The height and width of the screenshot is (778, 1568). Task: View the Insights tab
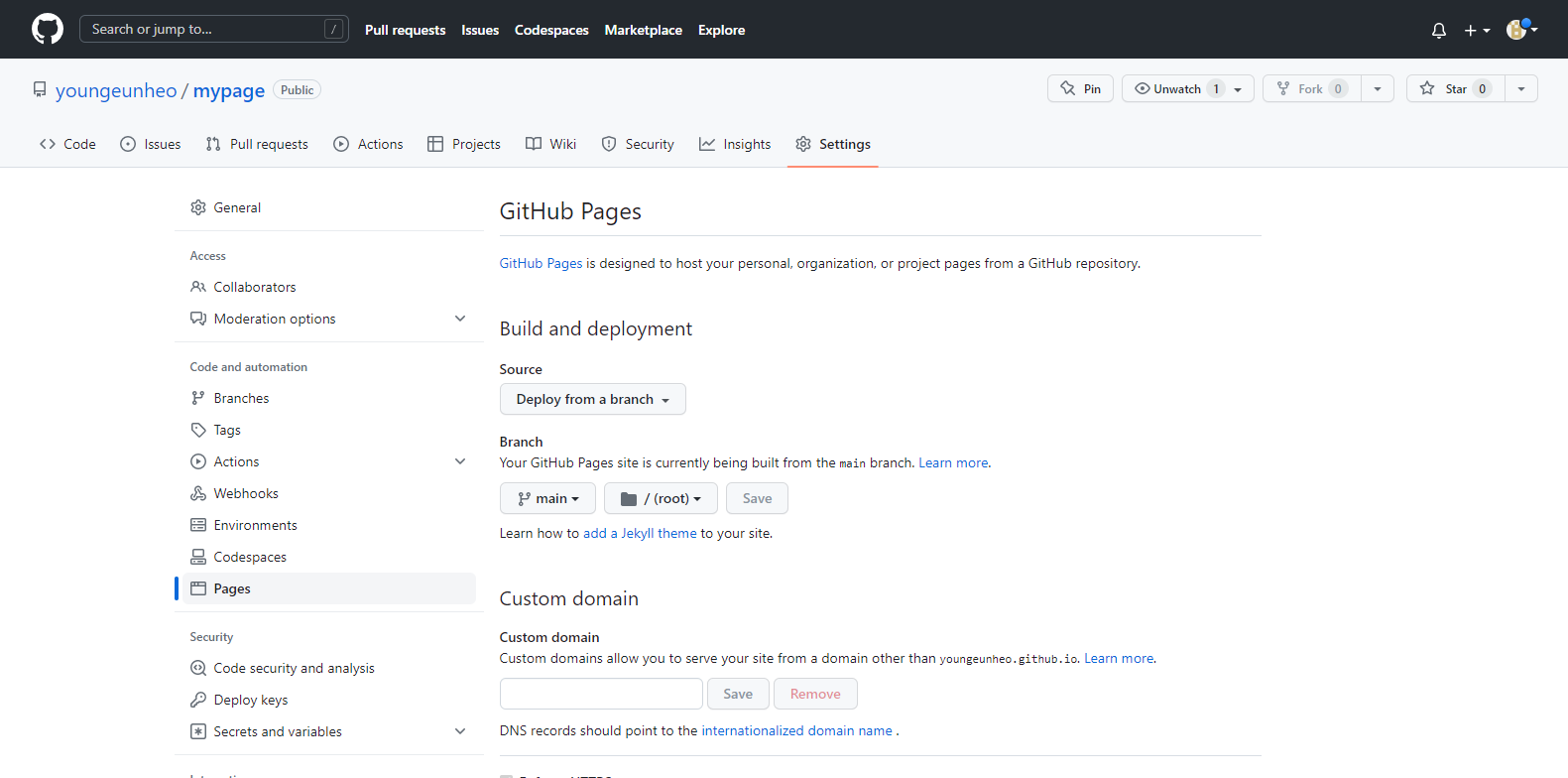[735, 144]
